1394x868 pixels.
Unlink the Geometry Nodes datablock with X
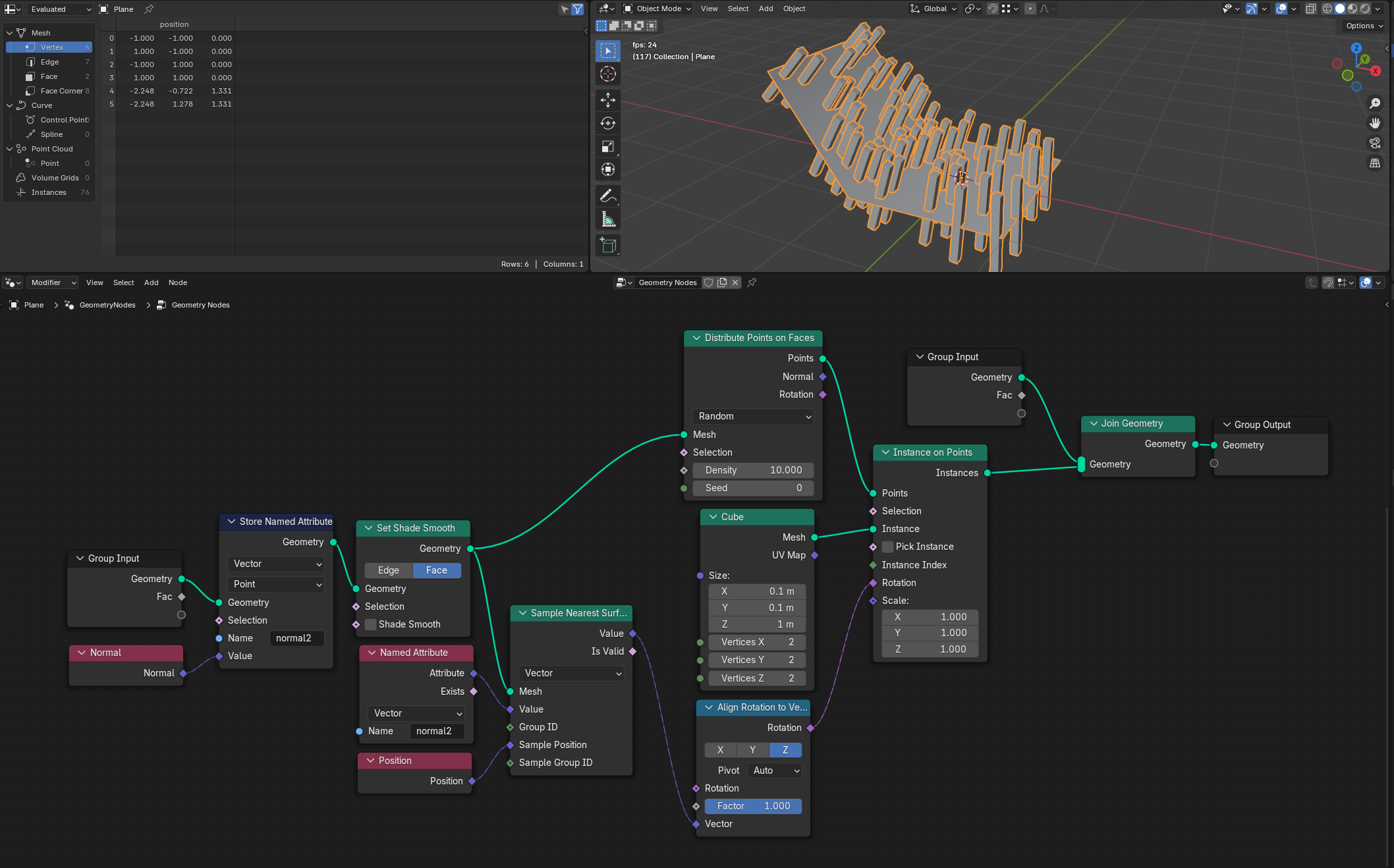pyautogui.click(x=735, y=283)
